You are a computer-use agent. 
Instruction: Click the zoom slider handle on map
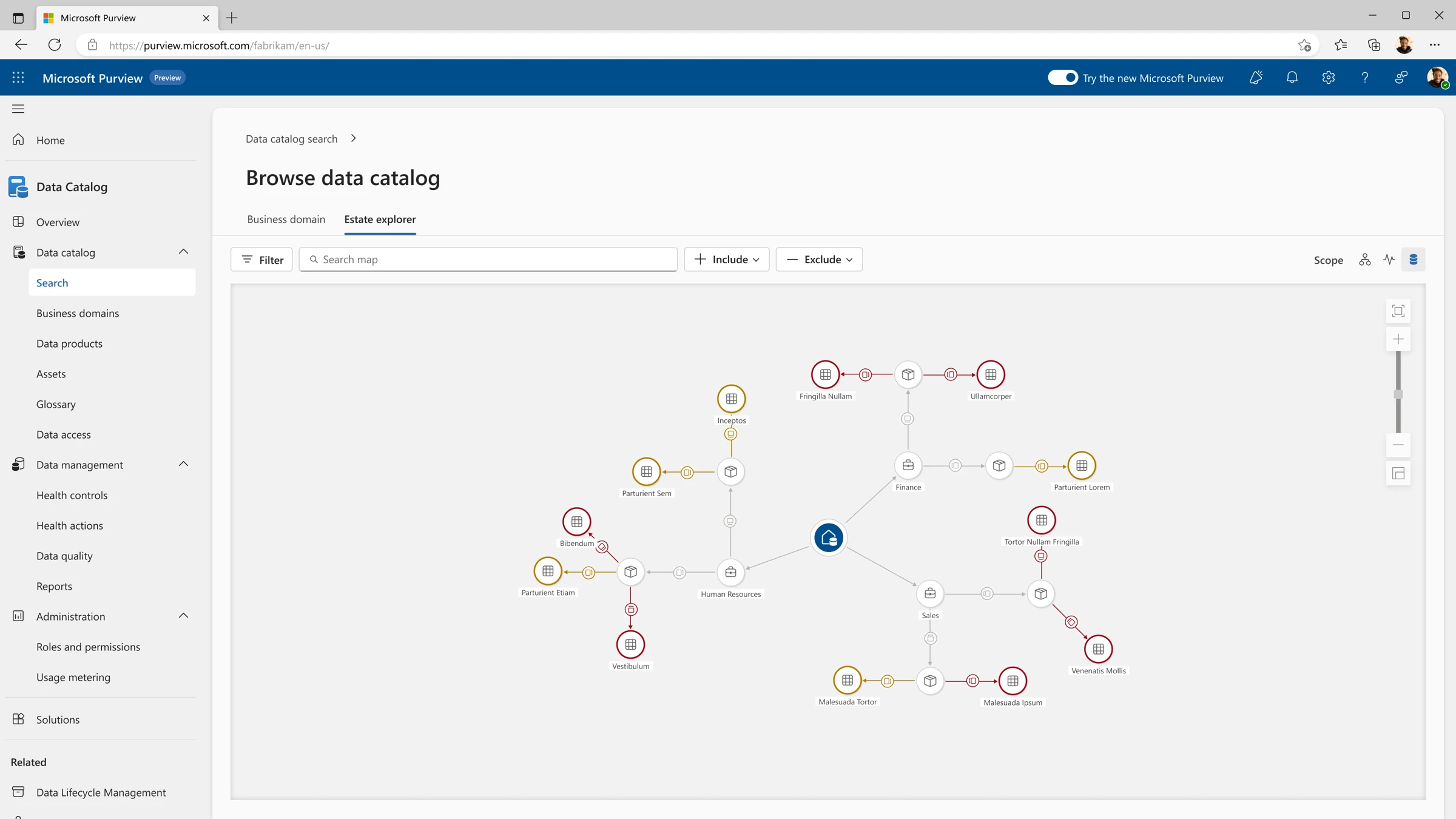pyautogui.click(x=1398, y=394)
